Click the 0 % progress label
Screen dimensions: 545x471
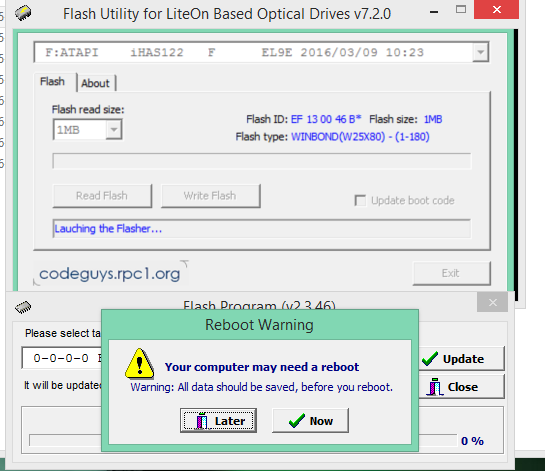472,441
